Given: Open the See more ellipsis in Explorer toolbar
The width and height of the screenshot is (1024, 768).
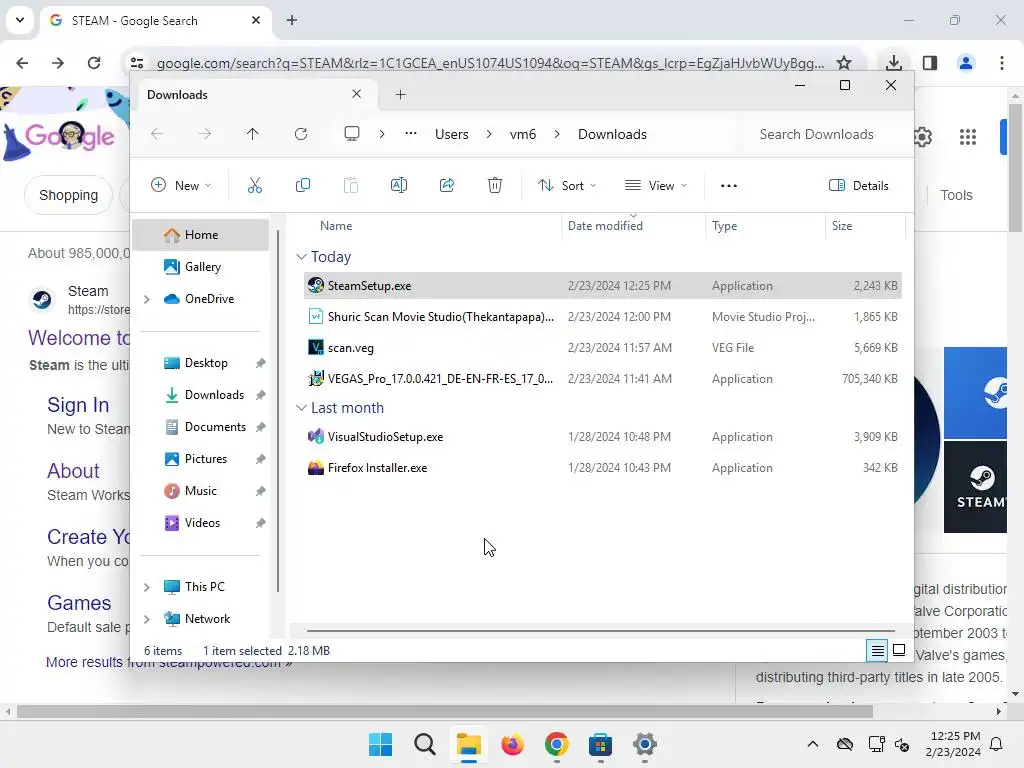Looking at the screenshot, I should 729,185.
